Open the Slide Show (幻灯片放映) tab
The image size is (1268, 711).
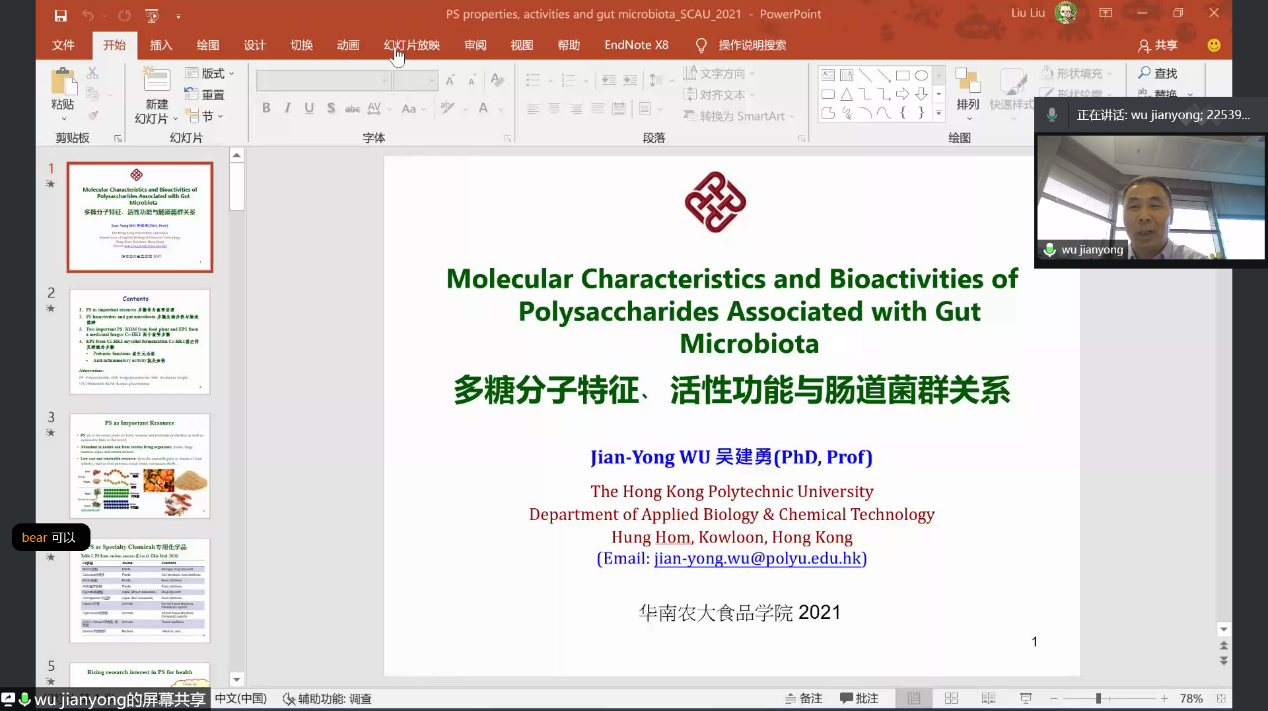click(411, 45)
